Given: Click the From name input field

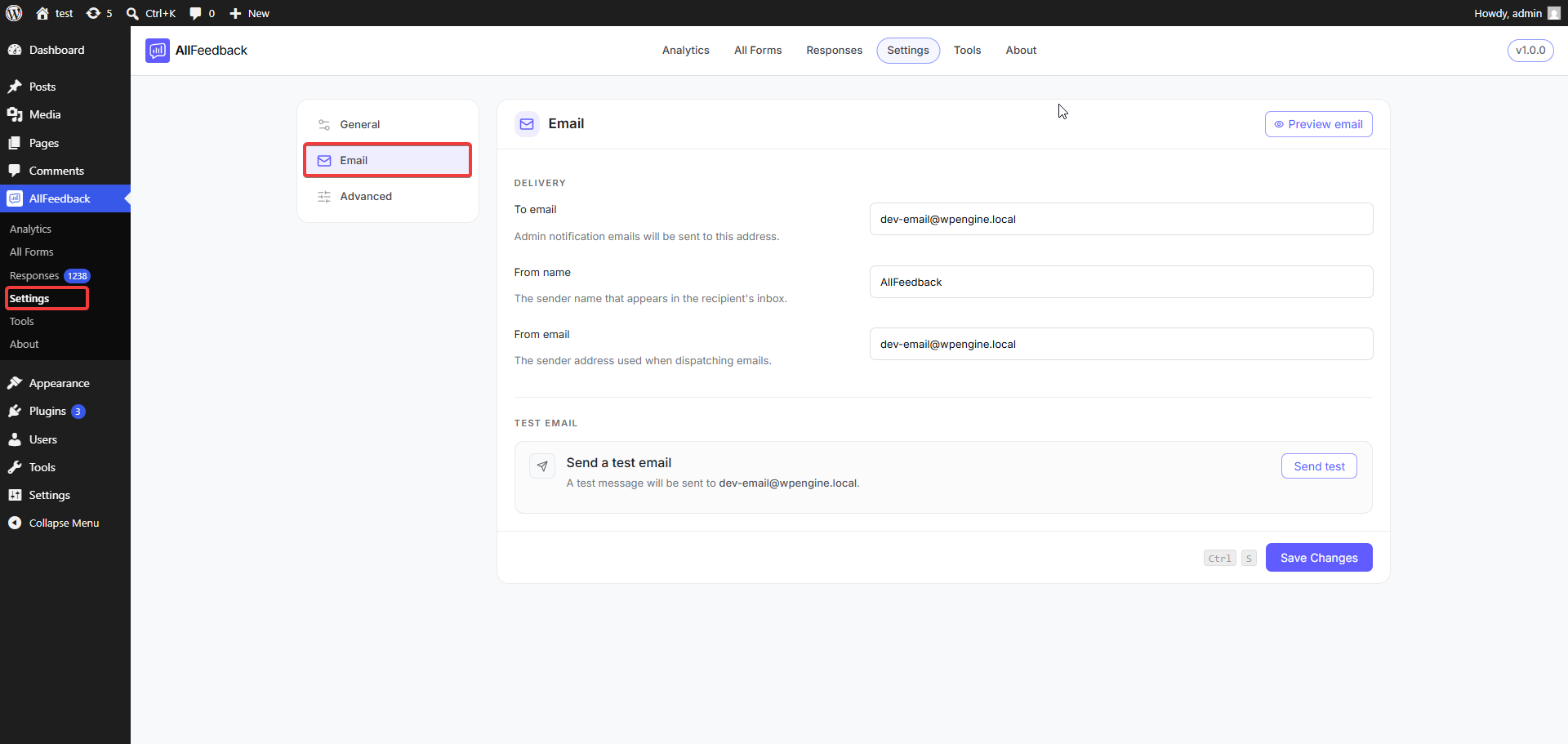Looking at the screenshot, I should click(x=1121, y=282).
